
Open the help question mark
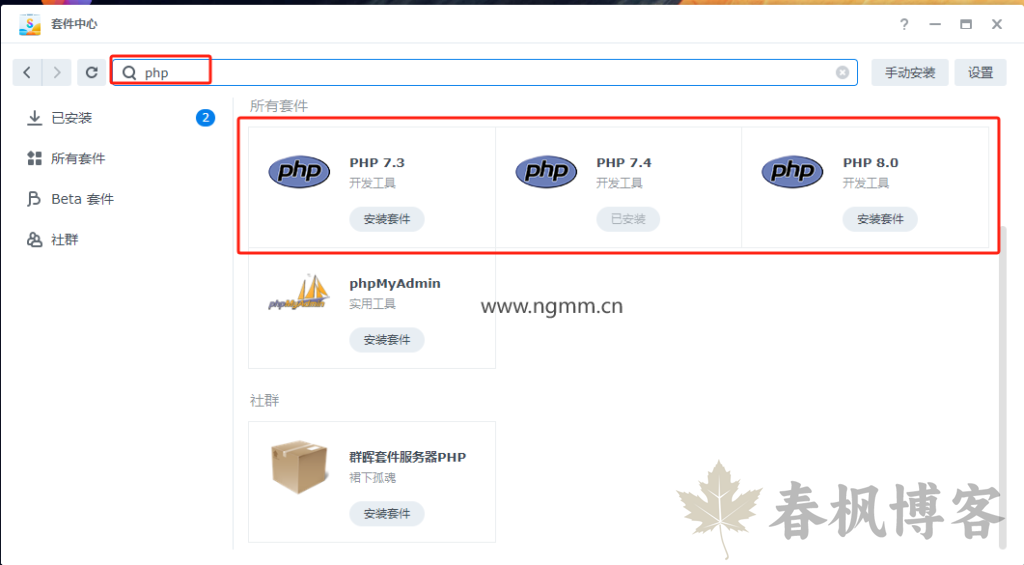904,24
